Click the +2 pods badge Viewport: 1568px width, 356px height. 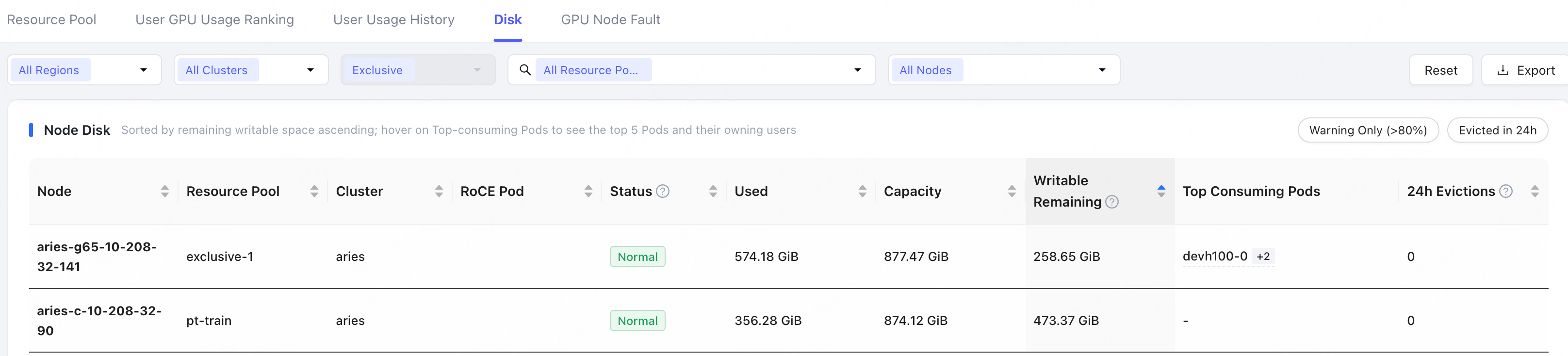(x=1263, y=256)
